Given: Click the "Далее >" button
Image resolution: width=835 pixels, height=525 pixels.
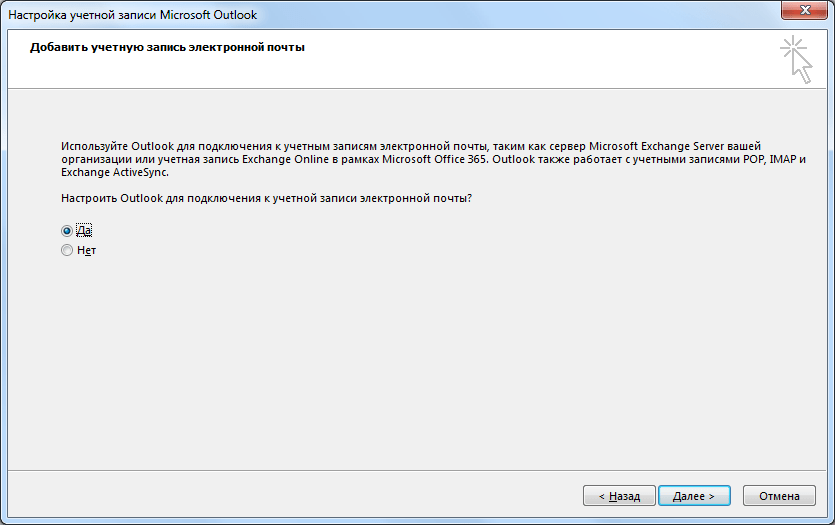Looking at the screenshot, I should (694, 495).
